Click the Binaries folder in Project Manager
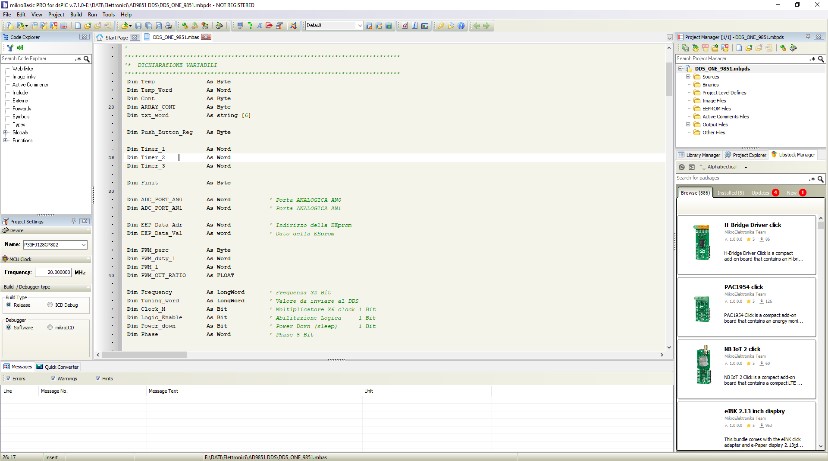Viewport: 828px width, 461px height. [x=706, y=84]
